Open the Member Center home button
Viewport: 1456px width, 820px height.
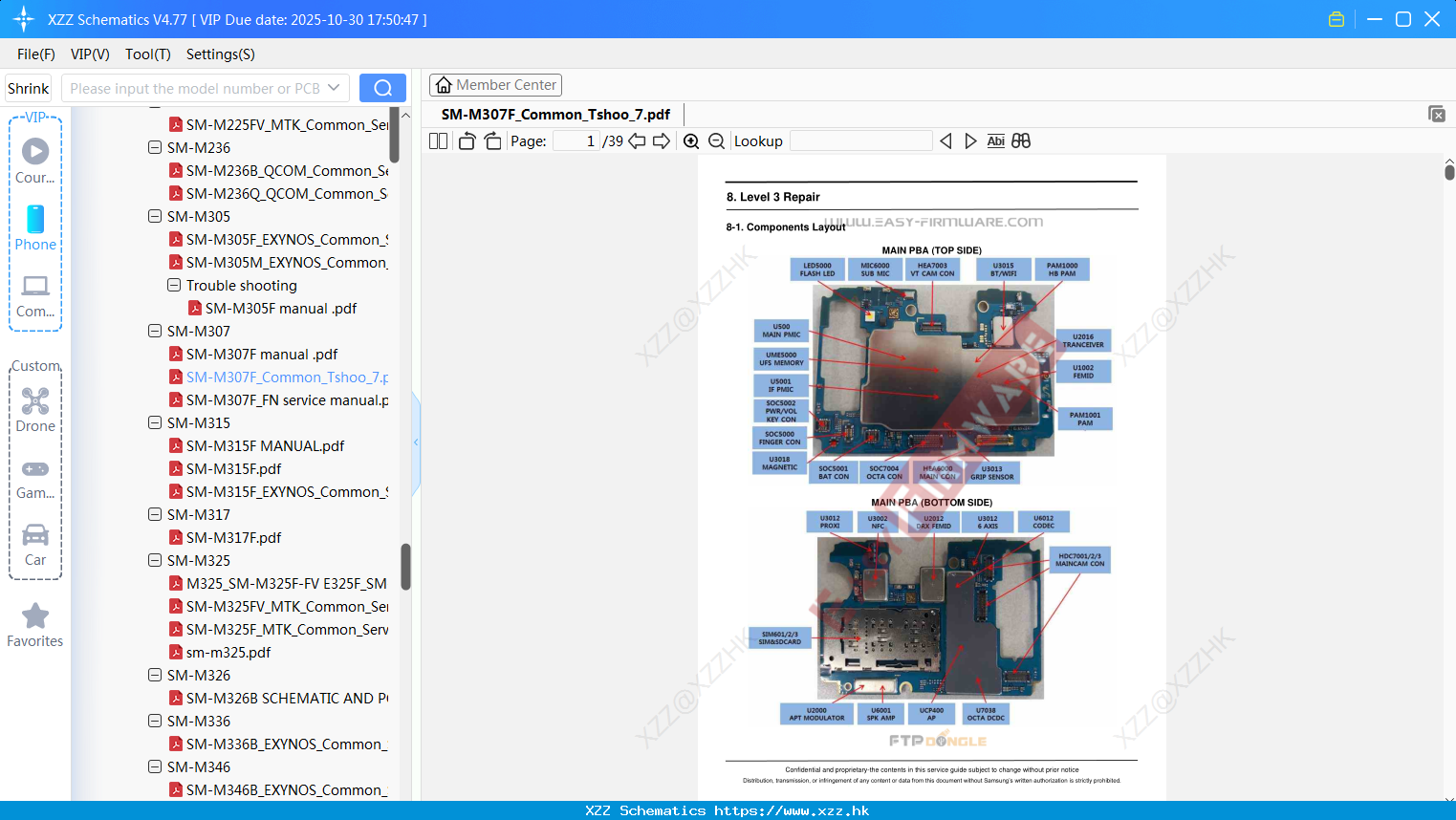click(495, 85)
